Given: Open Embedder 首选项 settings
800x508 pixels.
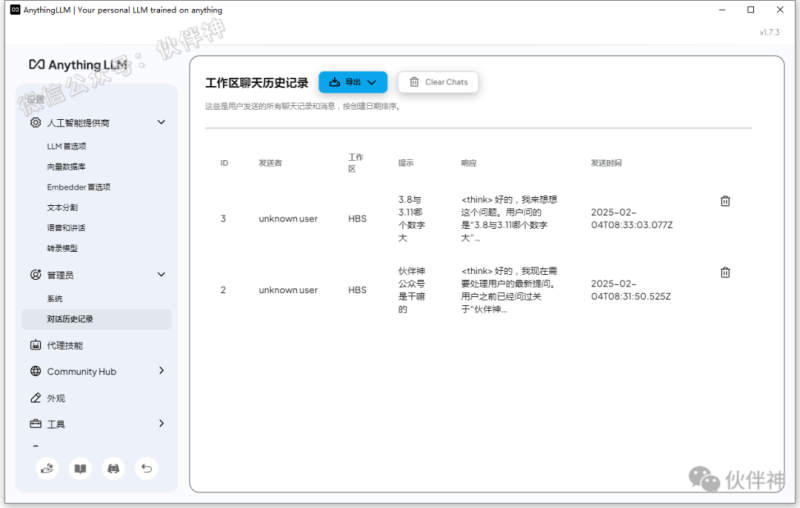Looking at the screenshot, I should pos(78,187).
